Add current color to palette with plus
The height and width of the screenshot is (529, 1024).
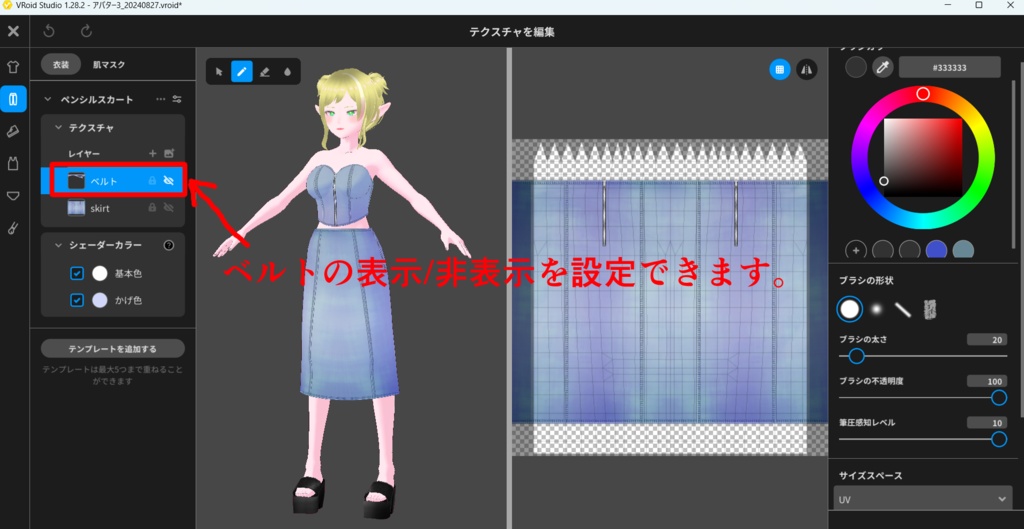pos(856,250)
